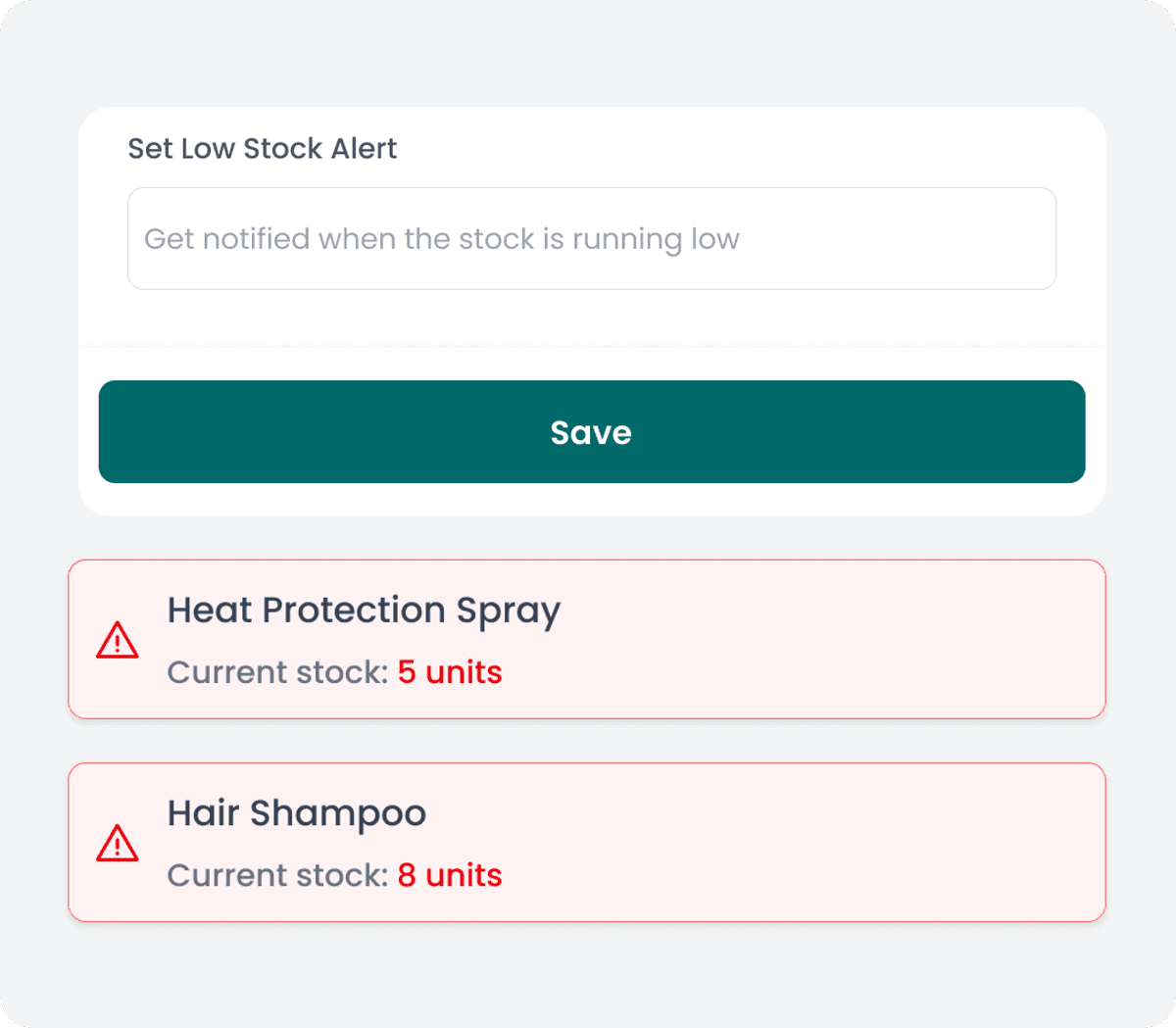
Task: Click the Hair Shampoo warning triangle icon
Action: tap(118, 843)
